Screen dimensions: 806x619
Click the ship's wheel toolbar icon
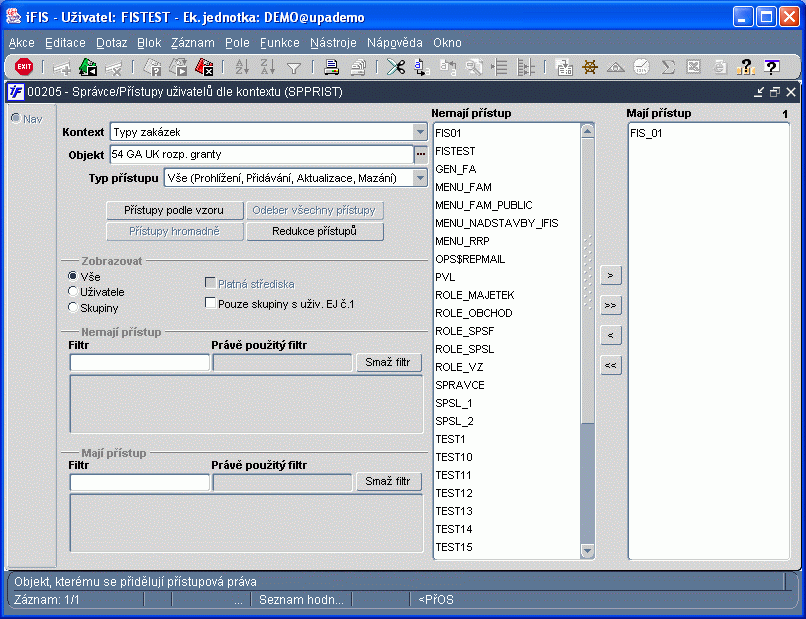(x=590, y=67)
